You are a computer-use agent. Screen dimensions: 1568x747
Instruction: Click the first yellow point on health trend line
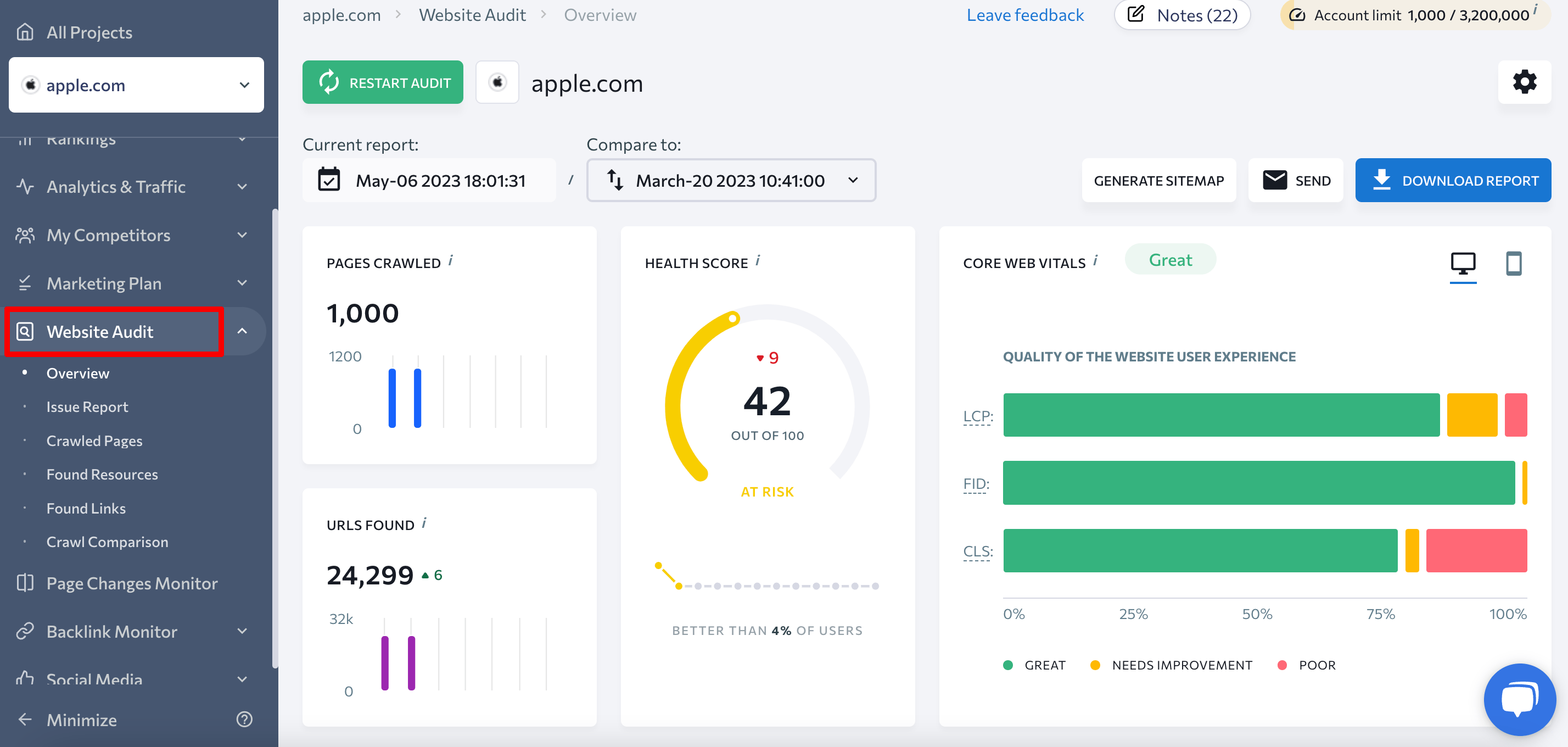(x=658, y=566)
